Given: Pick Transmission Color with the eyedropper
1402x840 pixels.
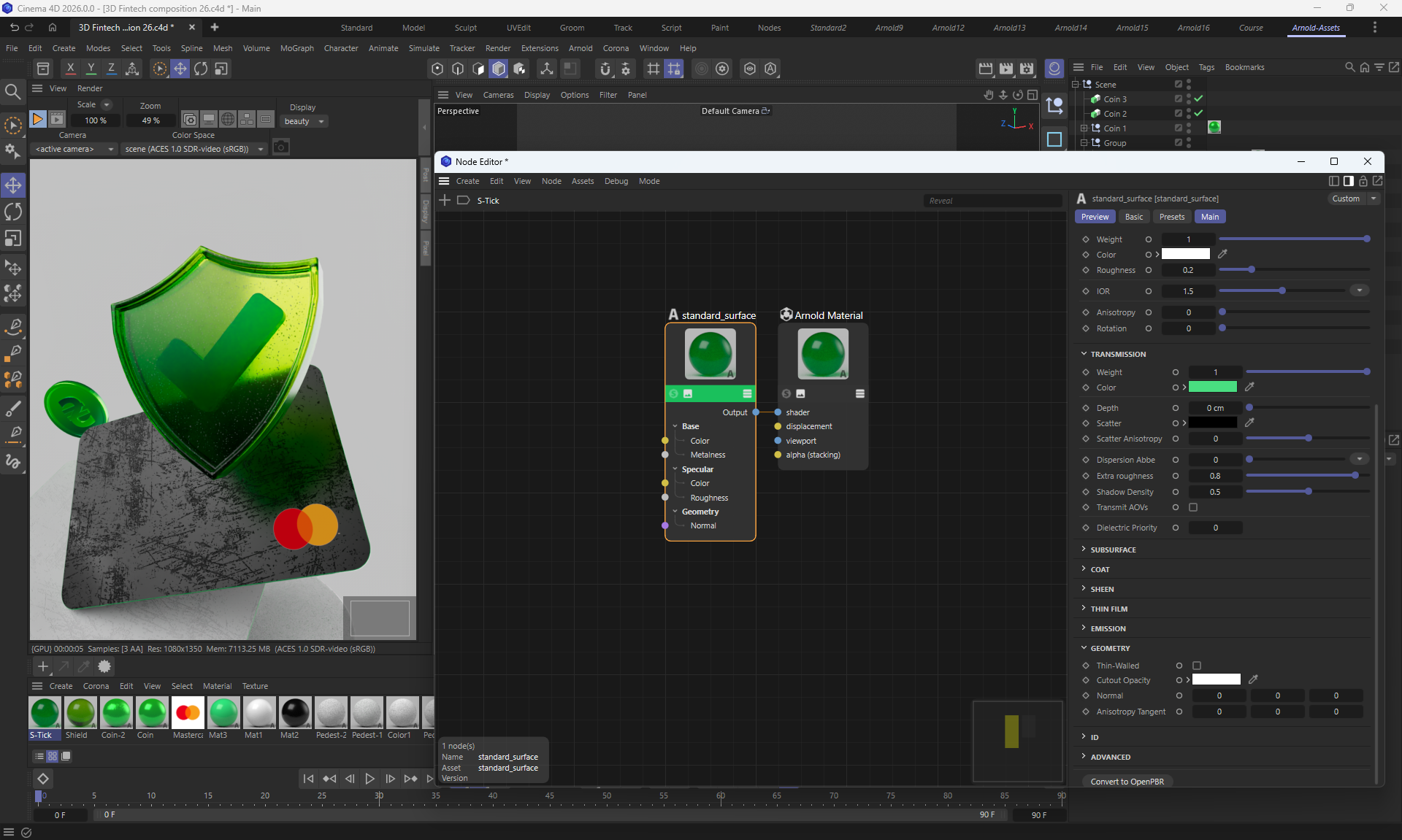Looking at the screenshot, I should pos(1249,387).
